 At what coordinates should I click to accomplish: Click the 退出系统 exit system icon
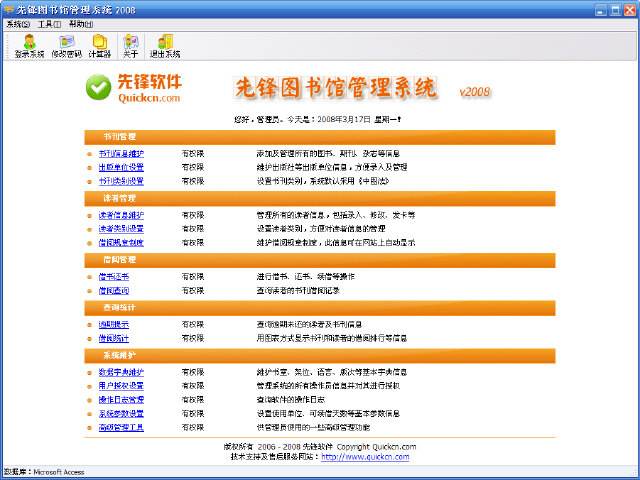coord(165,46)
